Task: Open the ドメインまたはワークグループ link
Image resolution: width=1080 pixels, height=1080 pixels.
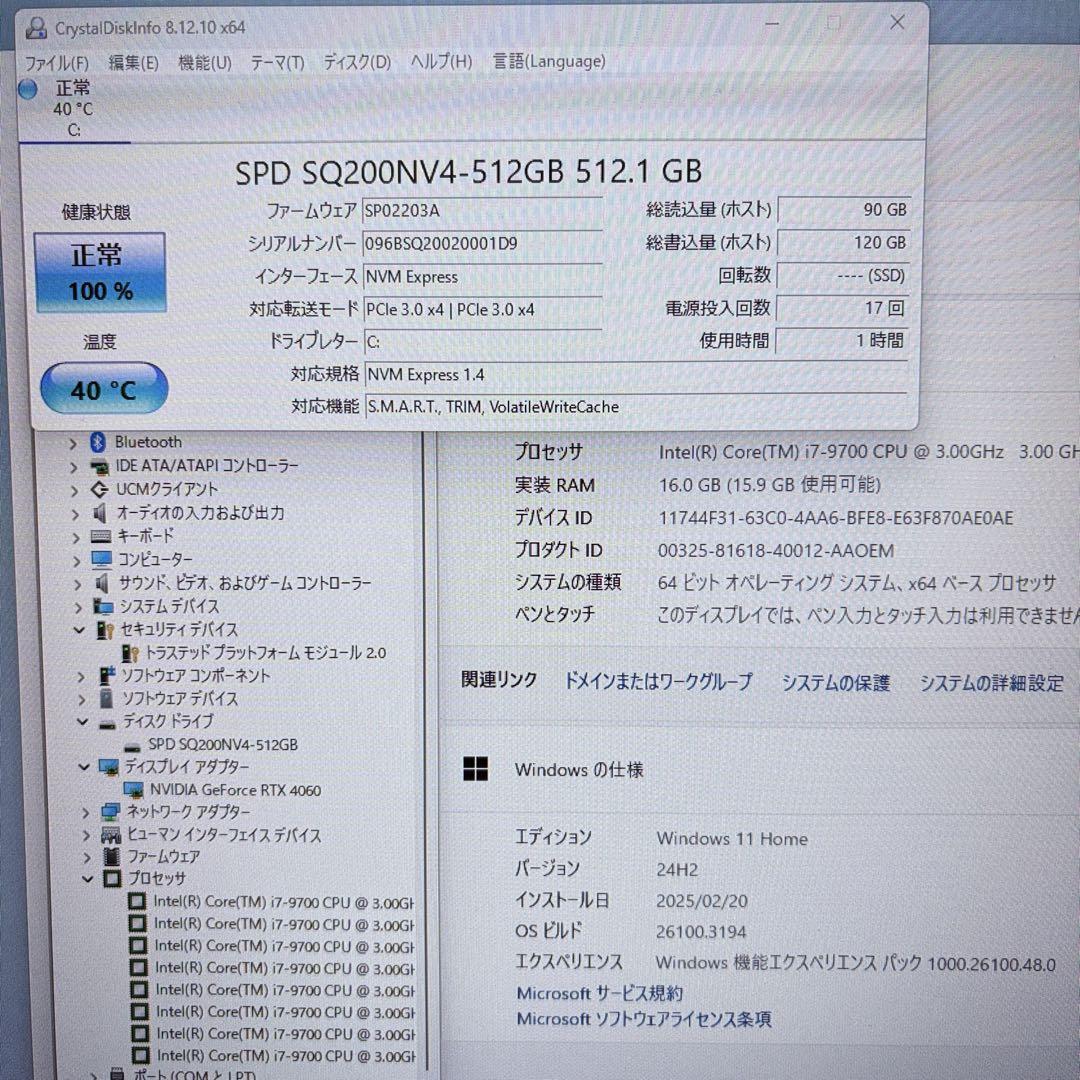Action: point(658,682)
